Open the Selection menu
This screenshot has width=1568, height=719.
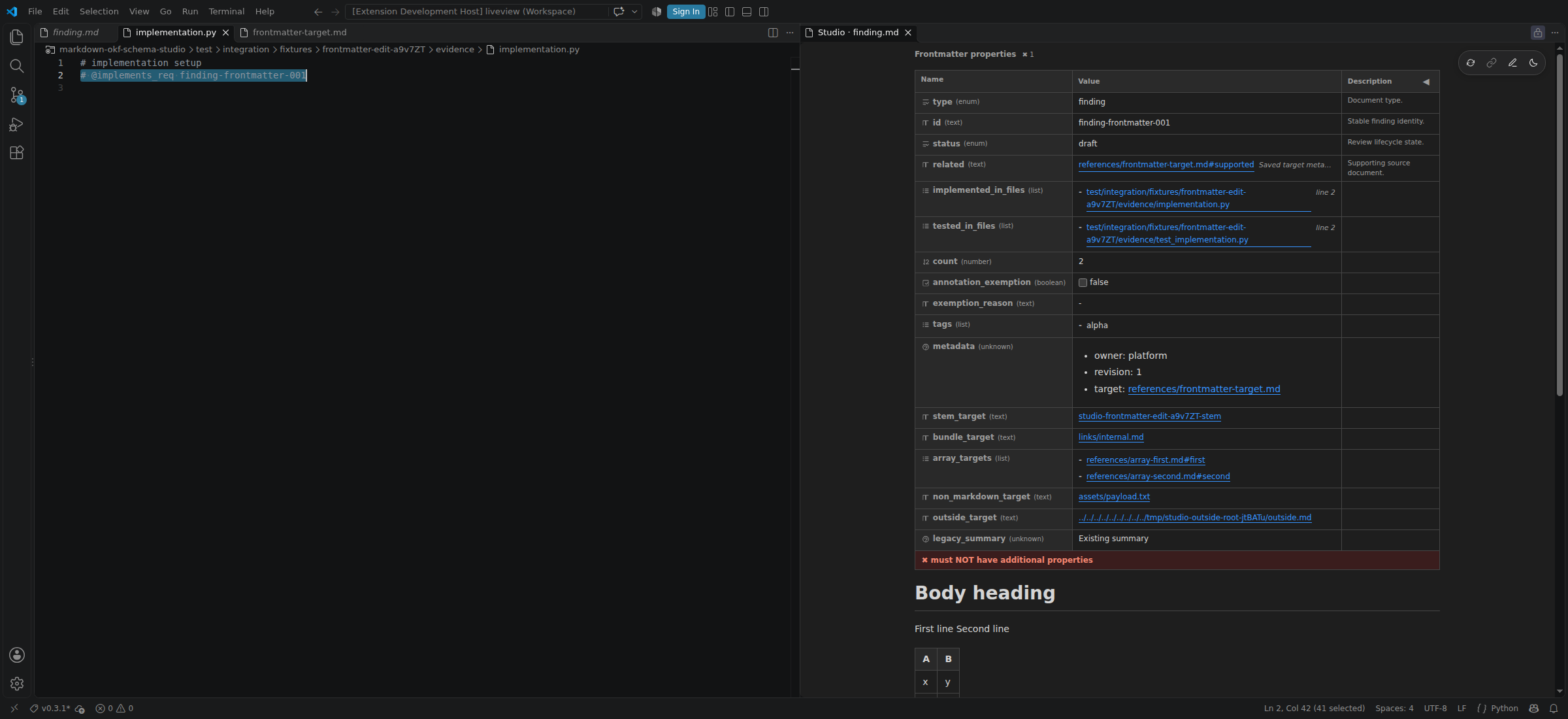click(99, 12)
